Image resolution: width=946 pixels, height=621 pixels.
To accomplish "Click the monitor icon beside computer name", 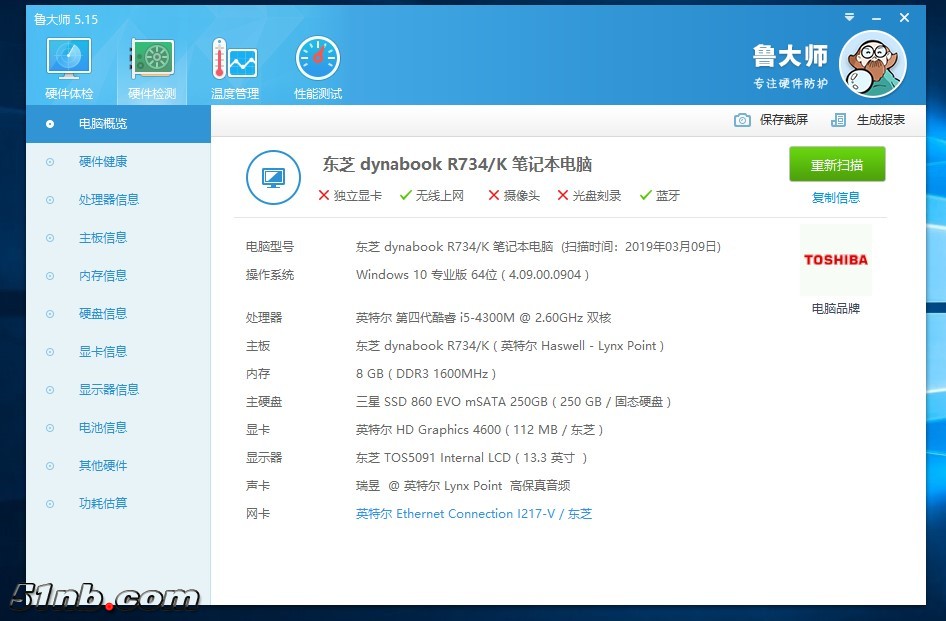I will 273,178.
